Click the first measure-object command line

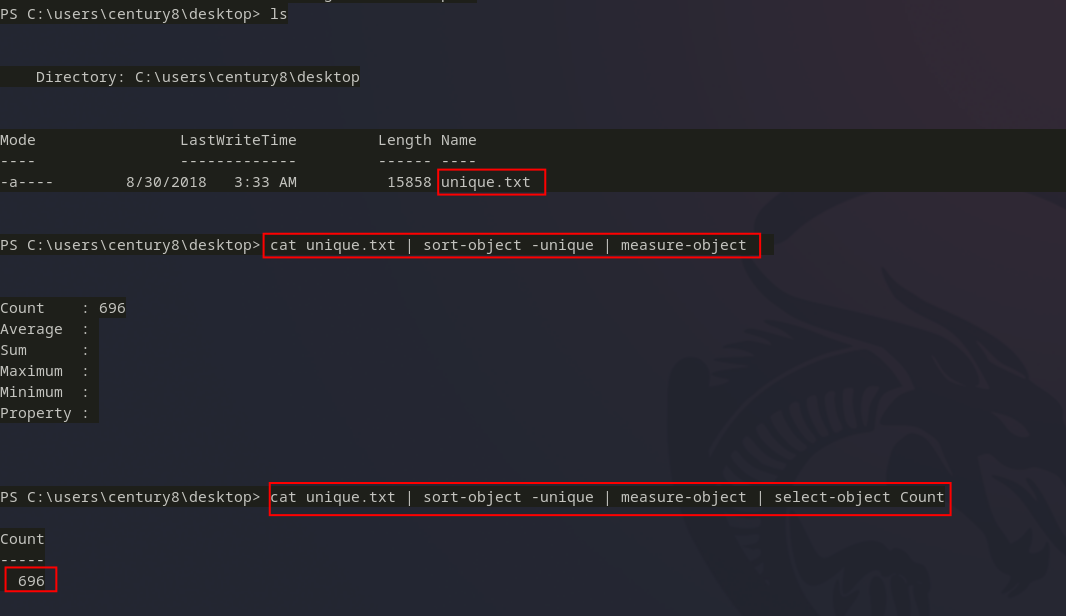coord(509,245)
